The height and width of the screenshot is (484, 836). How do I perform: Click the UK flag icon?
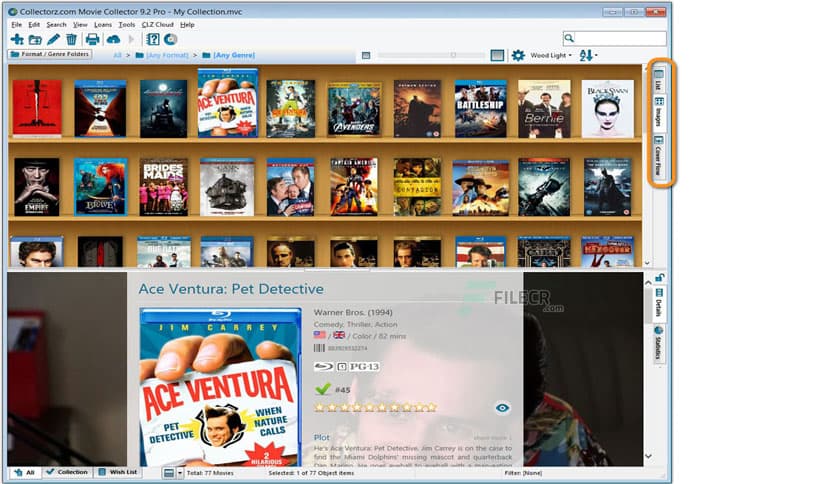point(339,335)
